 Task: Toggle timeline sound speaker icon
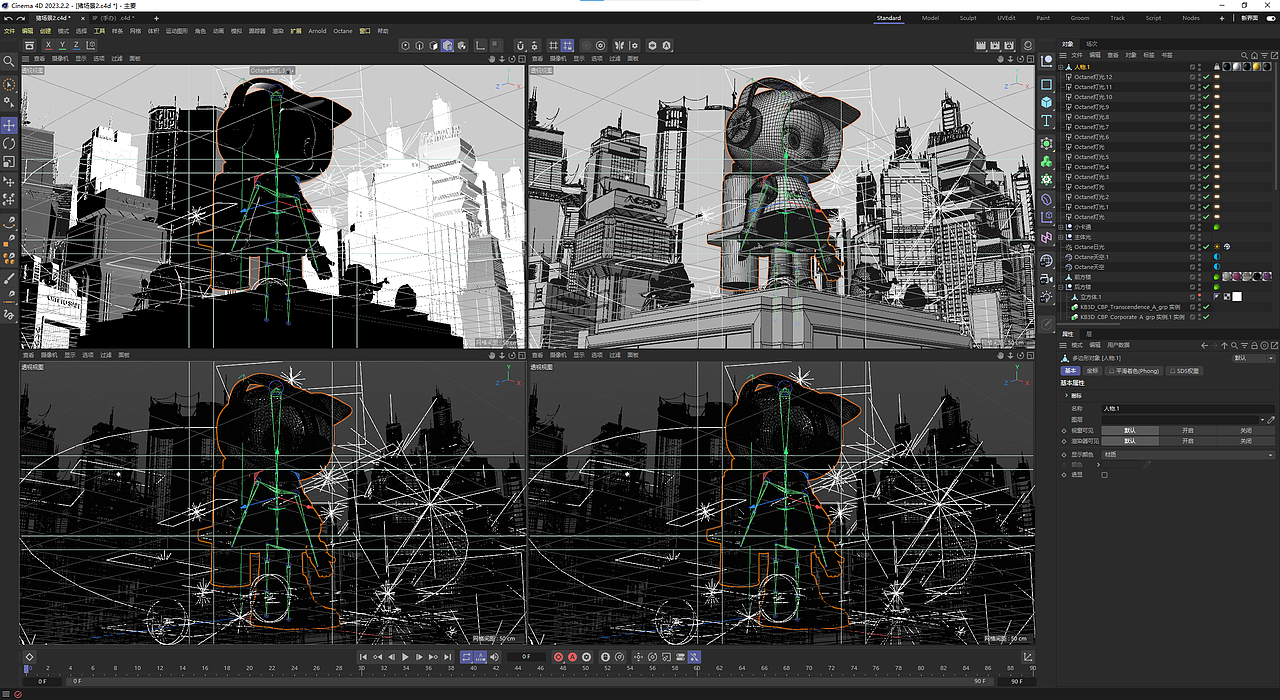pos(494,657)
